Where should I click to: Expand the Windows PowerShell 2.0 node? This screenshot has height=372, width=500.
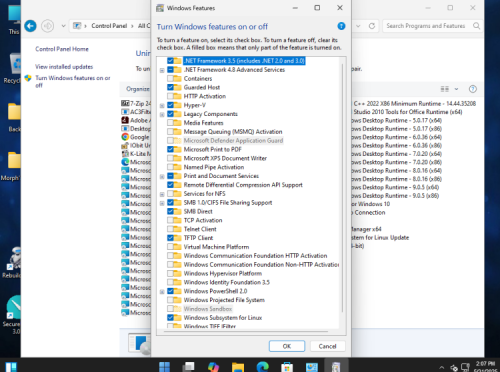point(162,292)
